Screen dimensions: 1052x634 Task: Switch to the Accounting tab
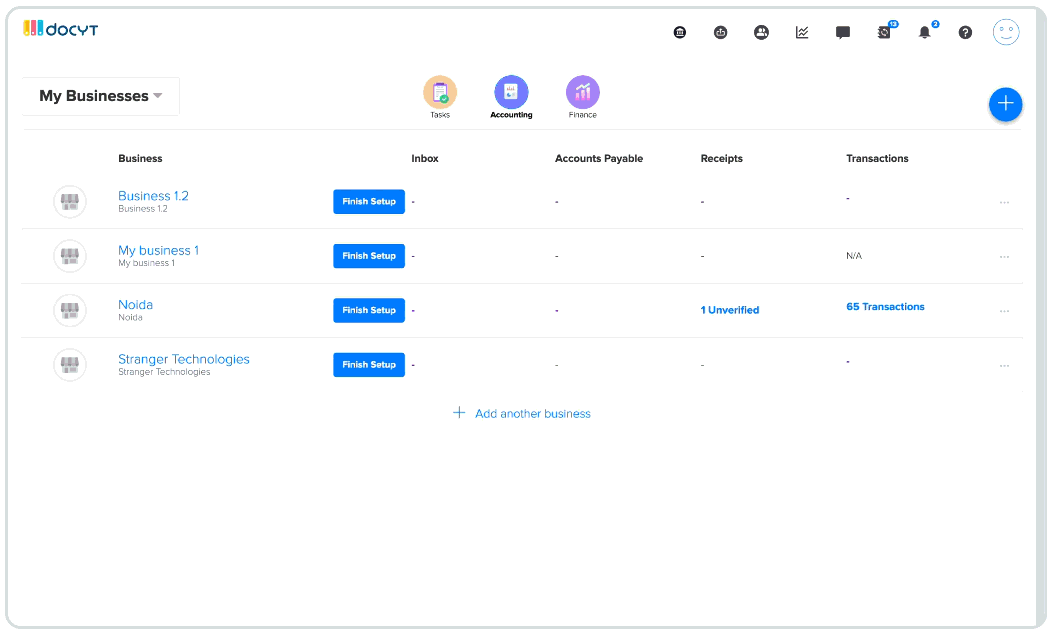point(511,97)
